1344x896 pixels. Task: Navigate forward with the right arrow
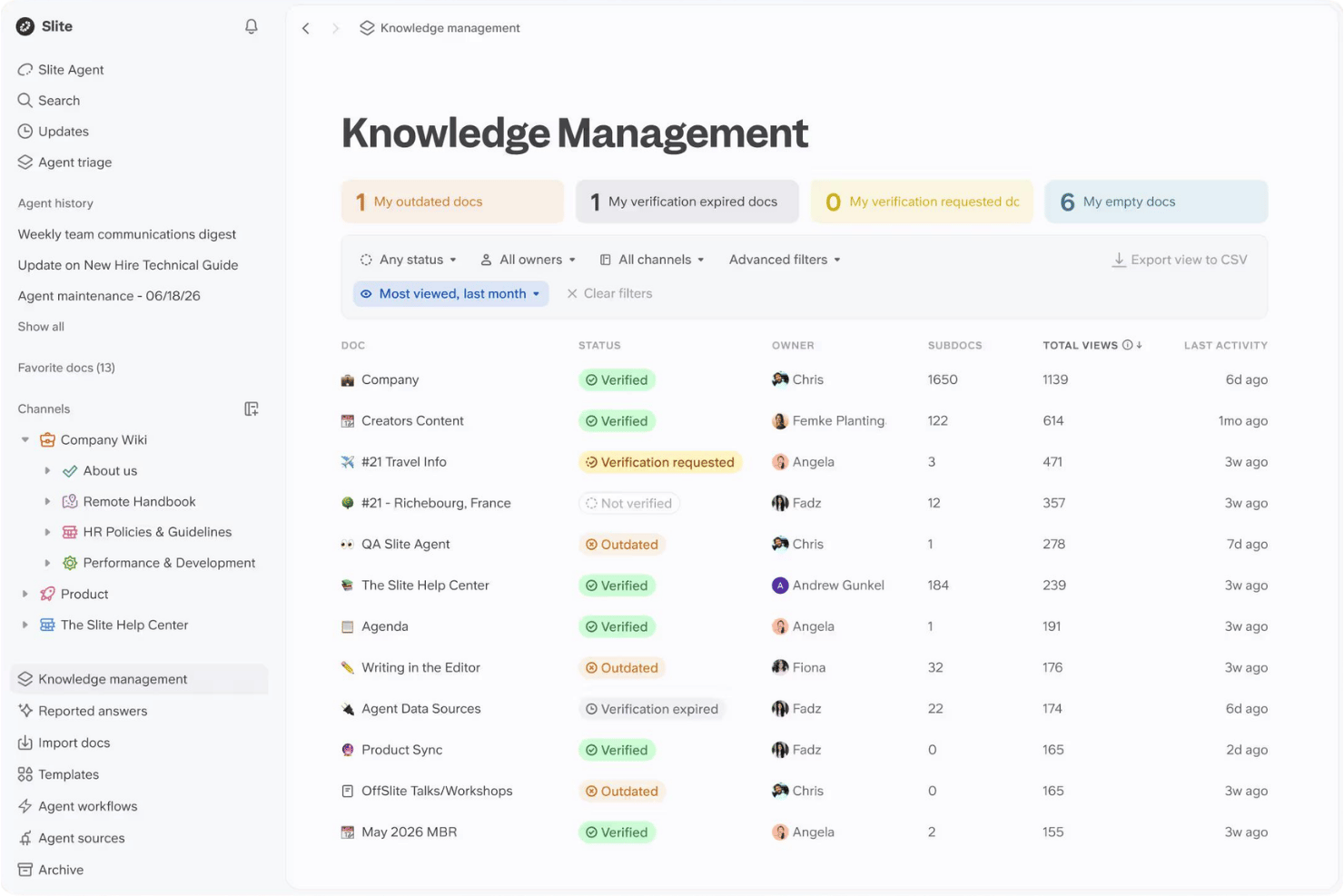[x=335, y=28]
